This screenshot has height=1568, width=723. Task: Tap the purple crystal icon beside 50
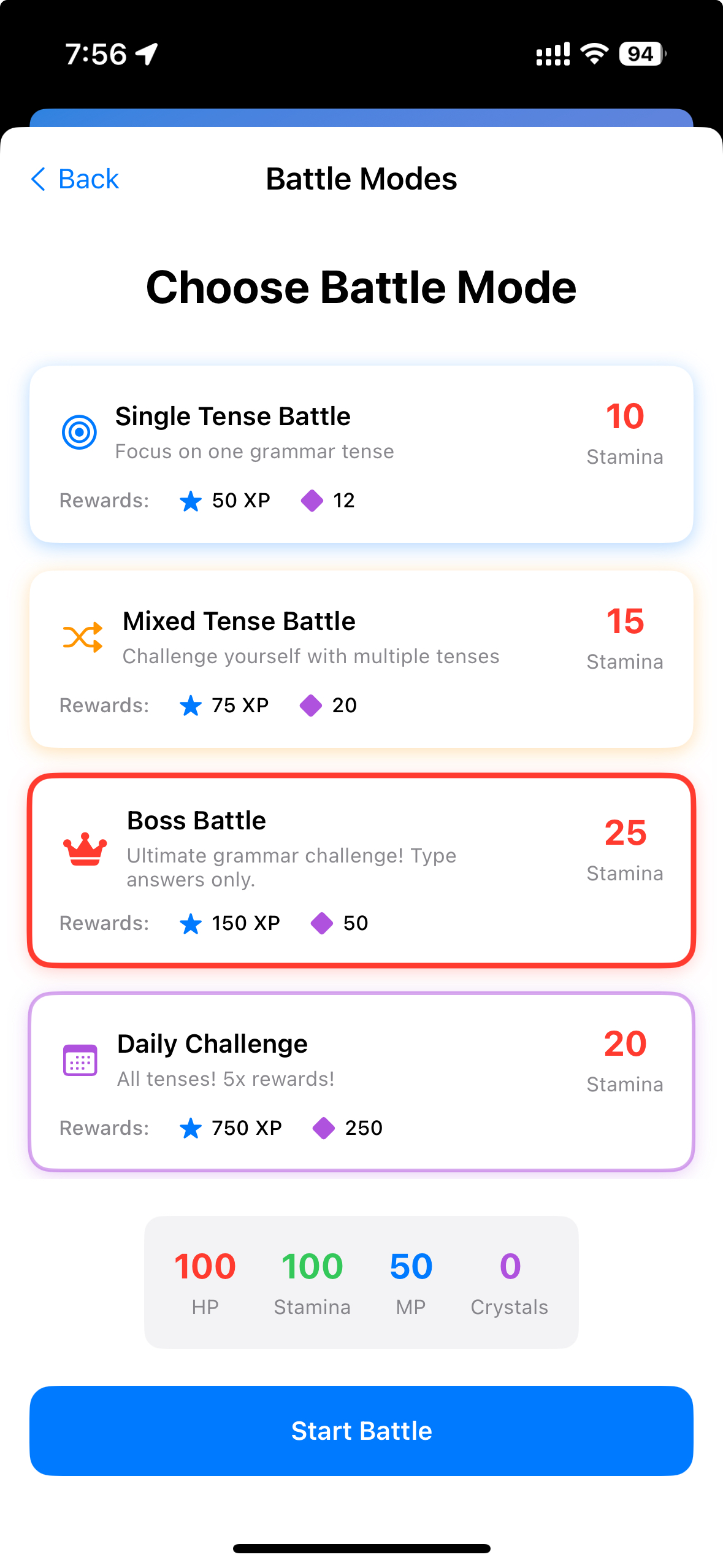[321, 923]
